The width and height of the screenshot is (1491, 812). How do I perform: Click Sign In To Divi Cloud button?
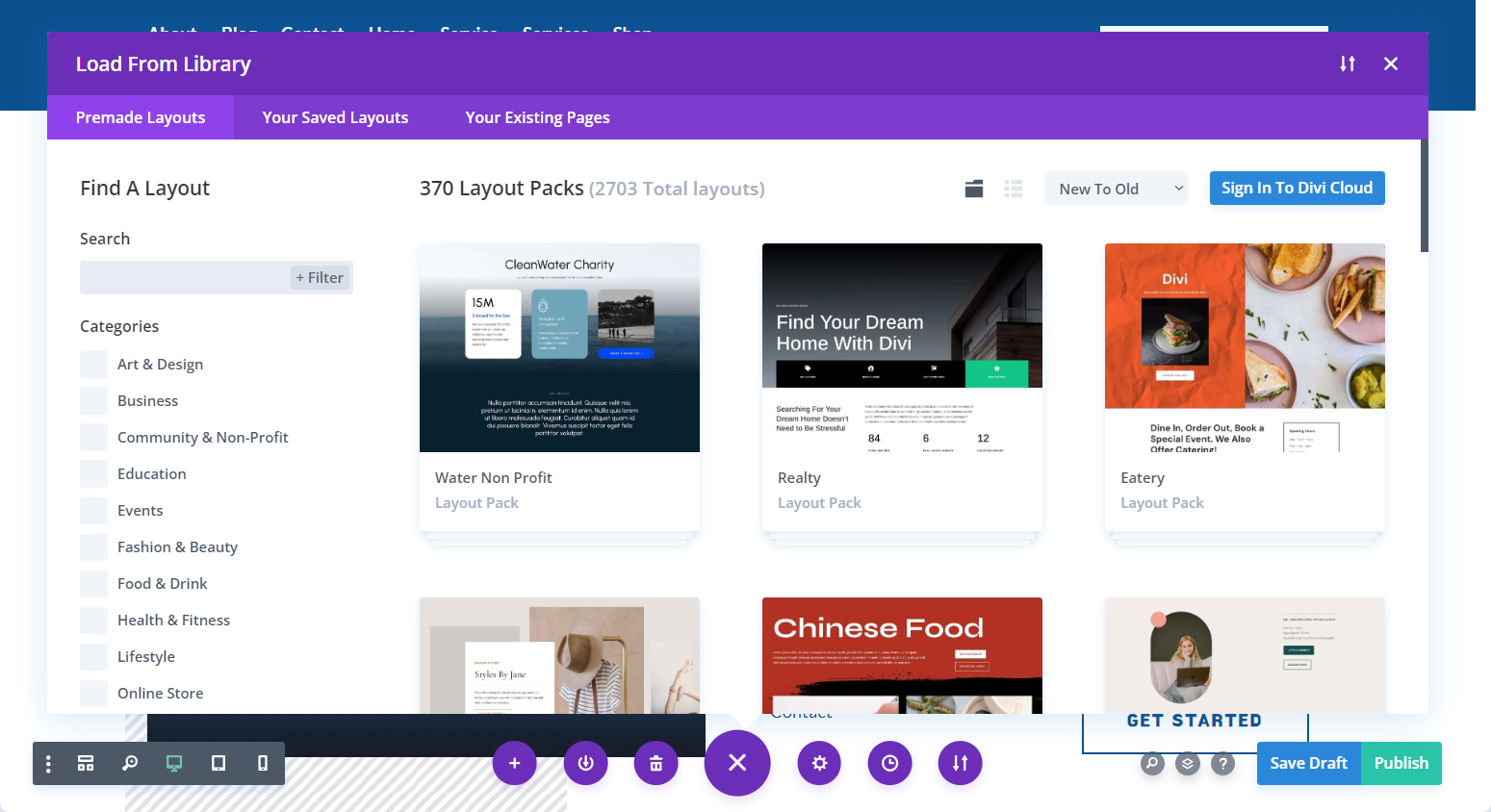(1298, 188)
